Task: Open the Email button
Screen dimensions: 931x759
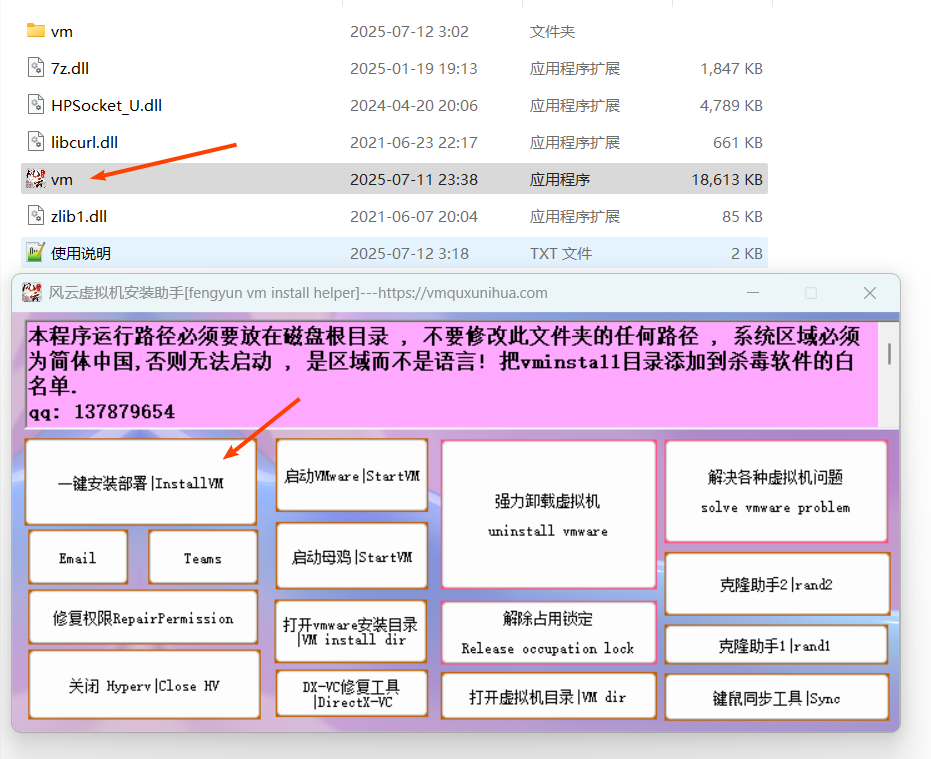Action: click(78, 558)
